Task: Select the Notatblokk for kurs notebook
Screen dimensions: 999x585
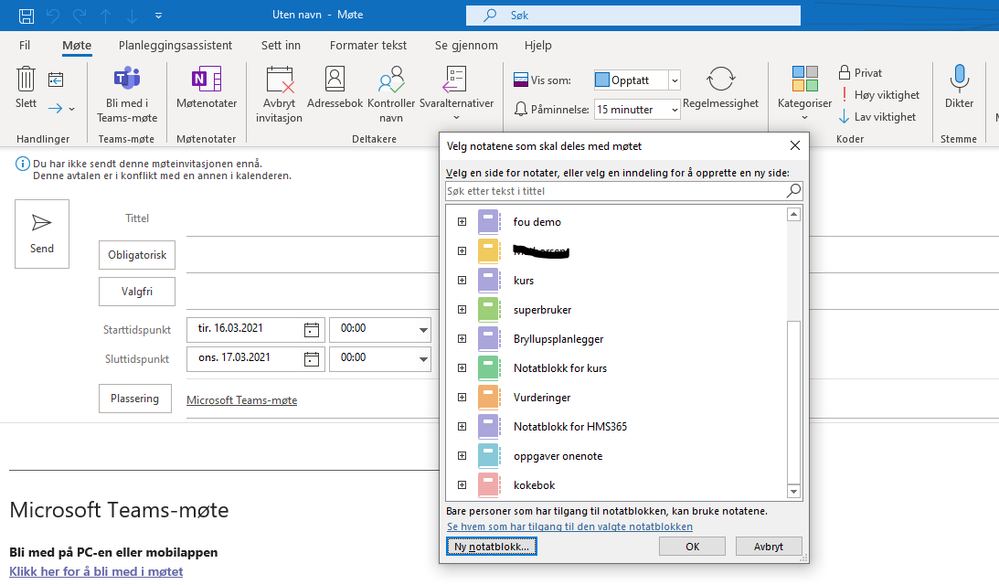Action: click(560, 368)
